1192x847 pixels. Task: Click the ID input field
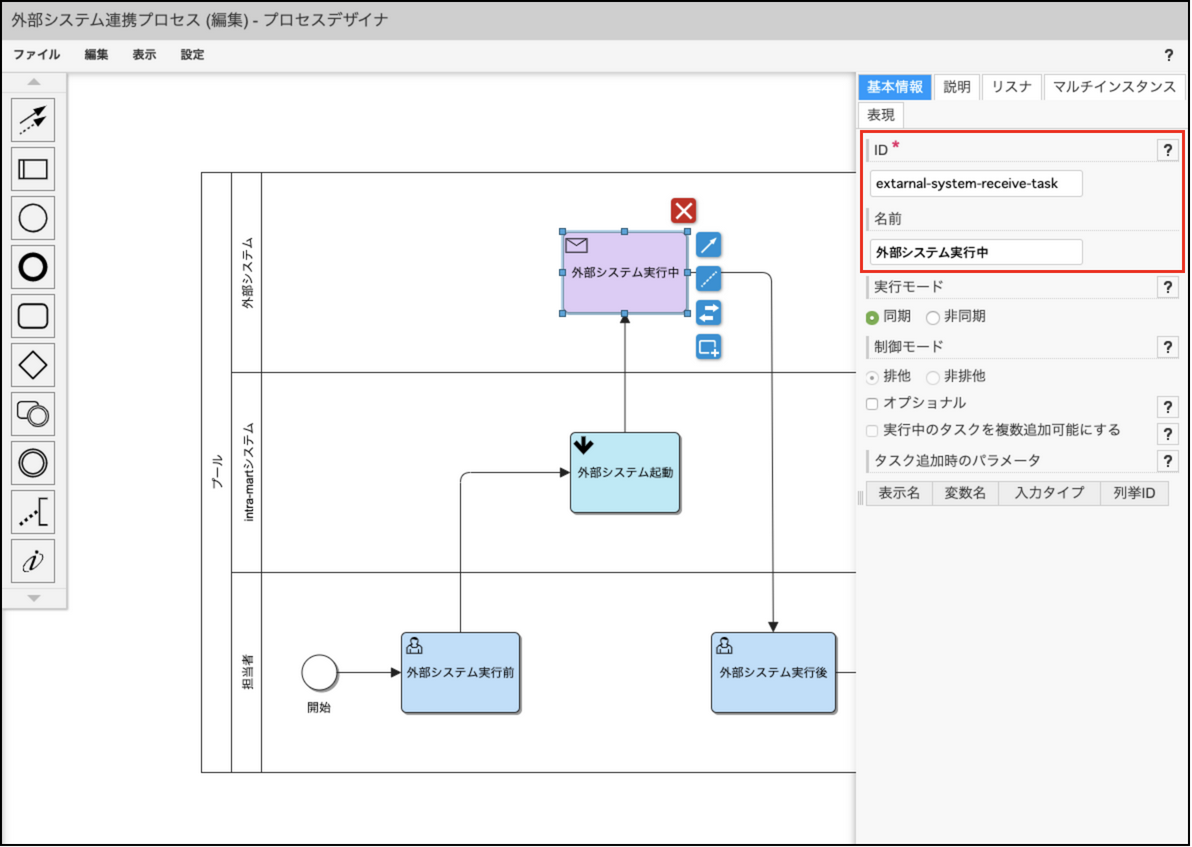(x=975, y=184)
